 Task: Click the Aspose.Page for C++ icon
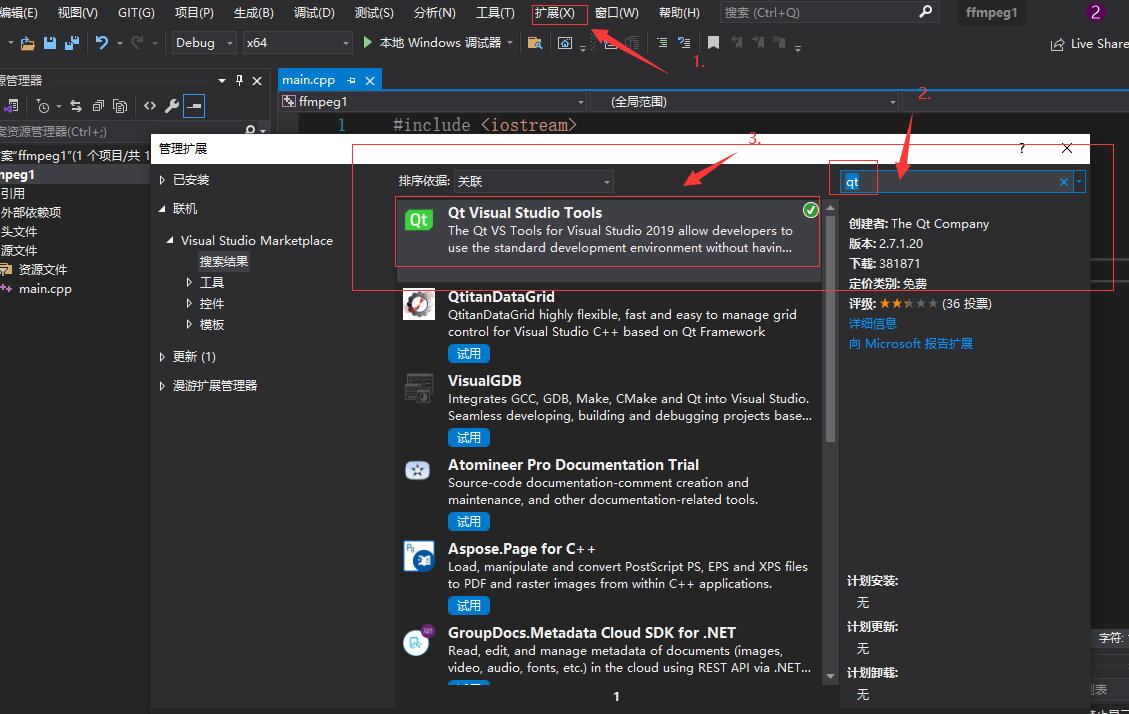click(419, 556)
